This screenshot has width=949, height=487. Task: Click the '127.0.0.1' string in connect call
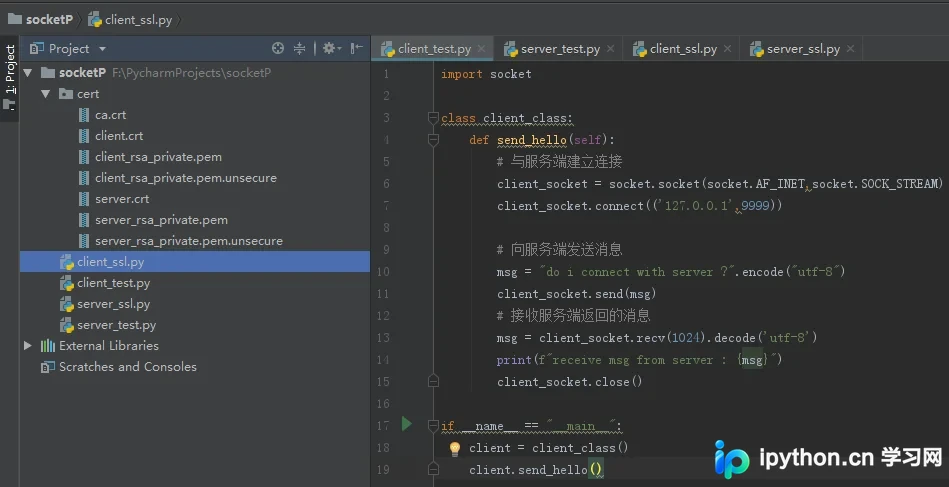[x=694, y=206]
